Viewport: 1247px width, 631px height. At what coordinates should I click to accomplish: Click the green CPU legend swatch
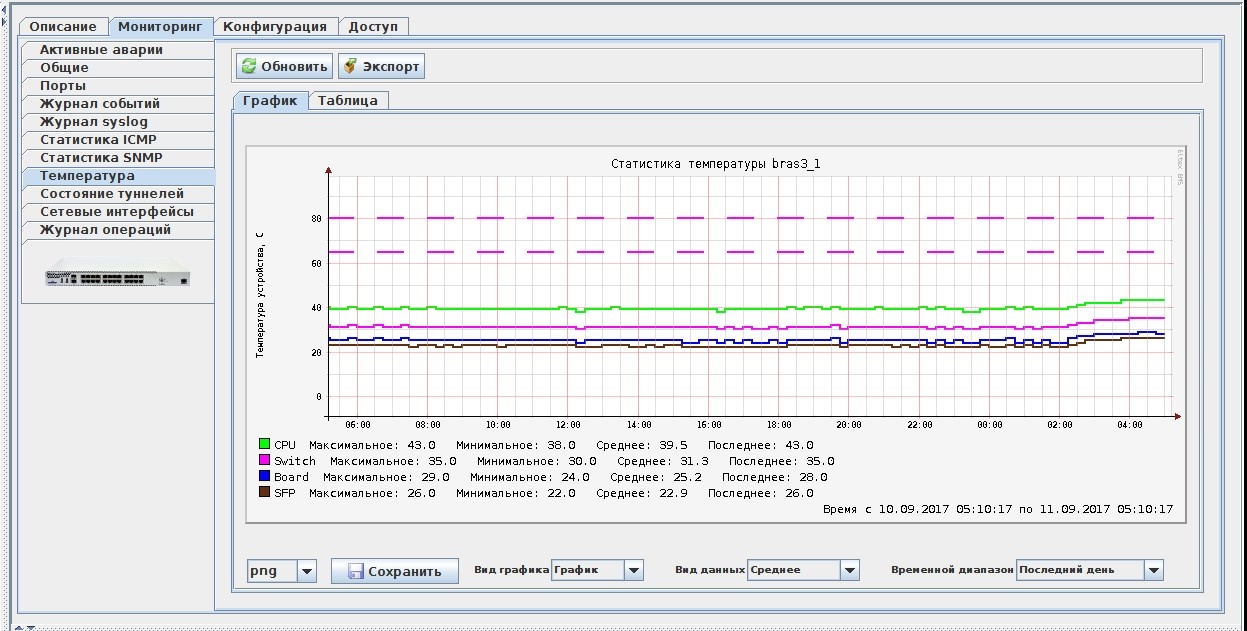(265, 444)
